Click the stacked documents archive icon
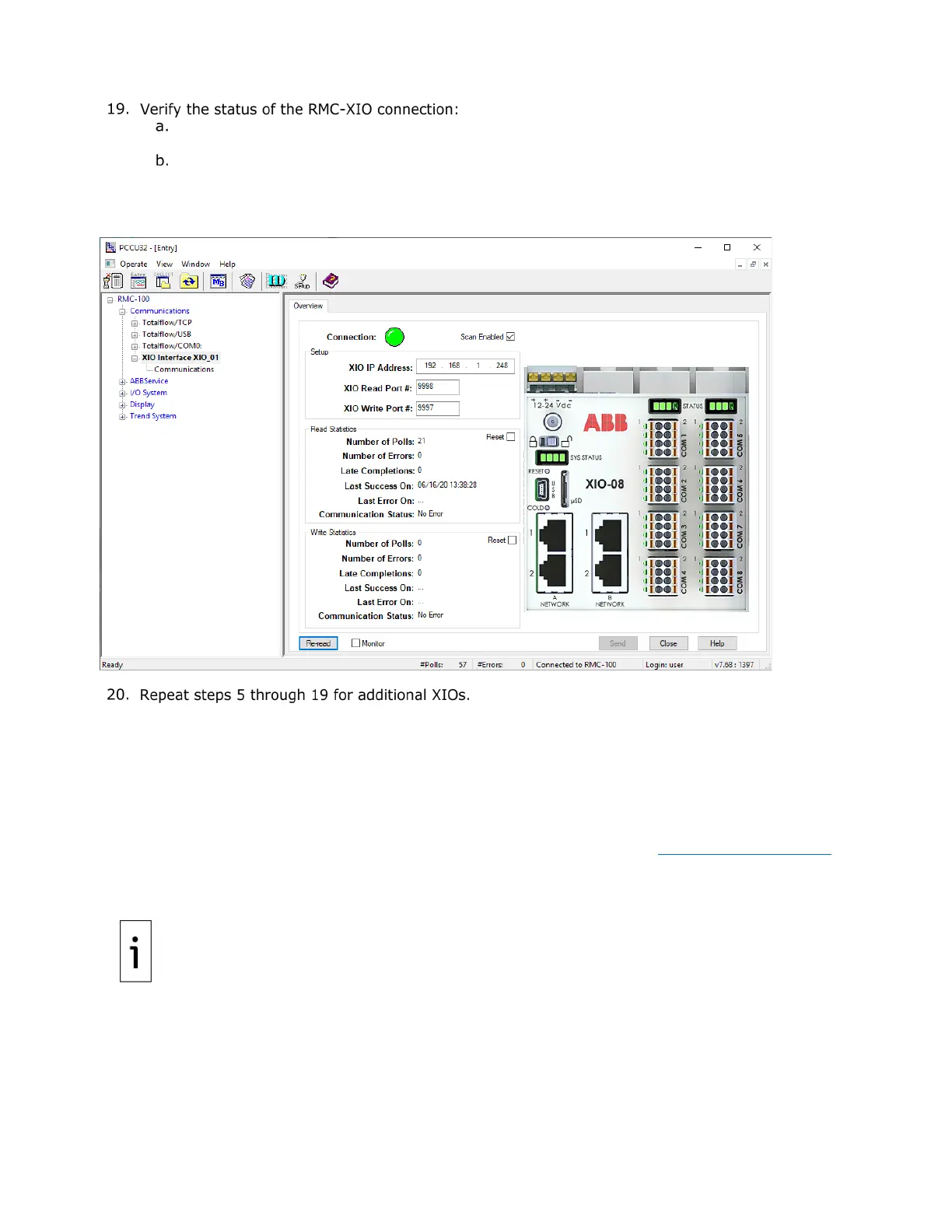Image resolution: width=952 pixels, height=1232 pixels. coord(247,281)
